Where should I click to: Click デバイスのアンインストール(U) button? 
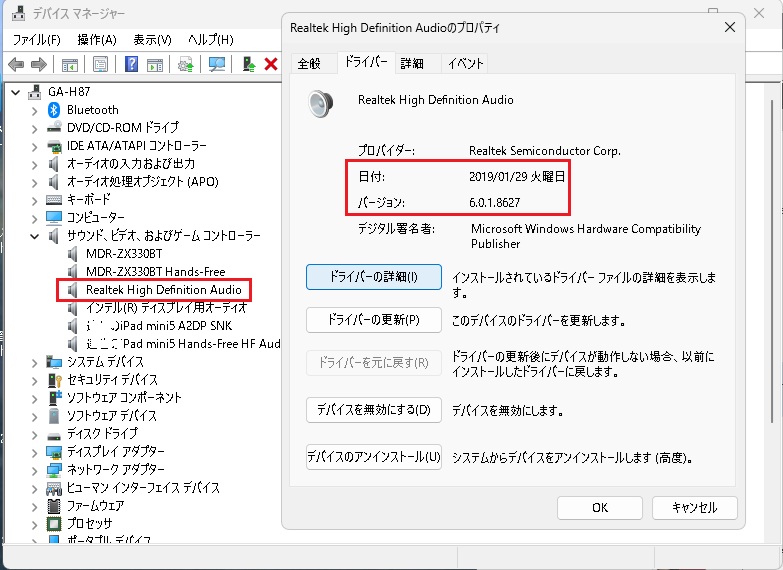click(x=374, y=457)
